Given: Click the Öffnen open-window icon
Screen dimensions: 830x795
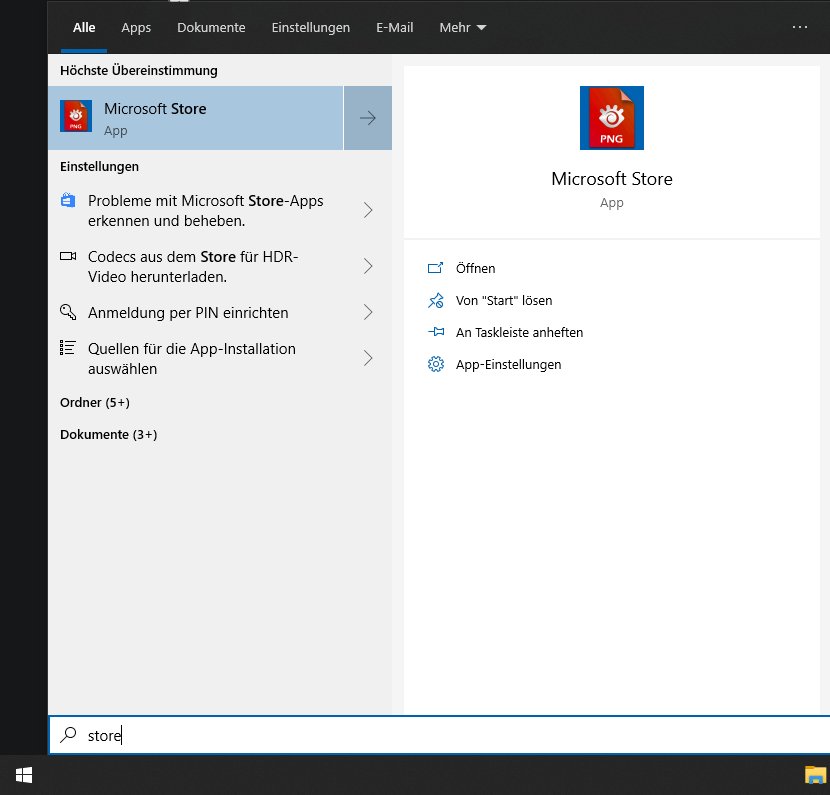Looking at the screenshot, I should pos(435,268).
